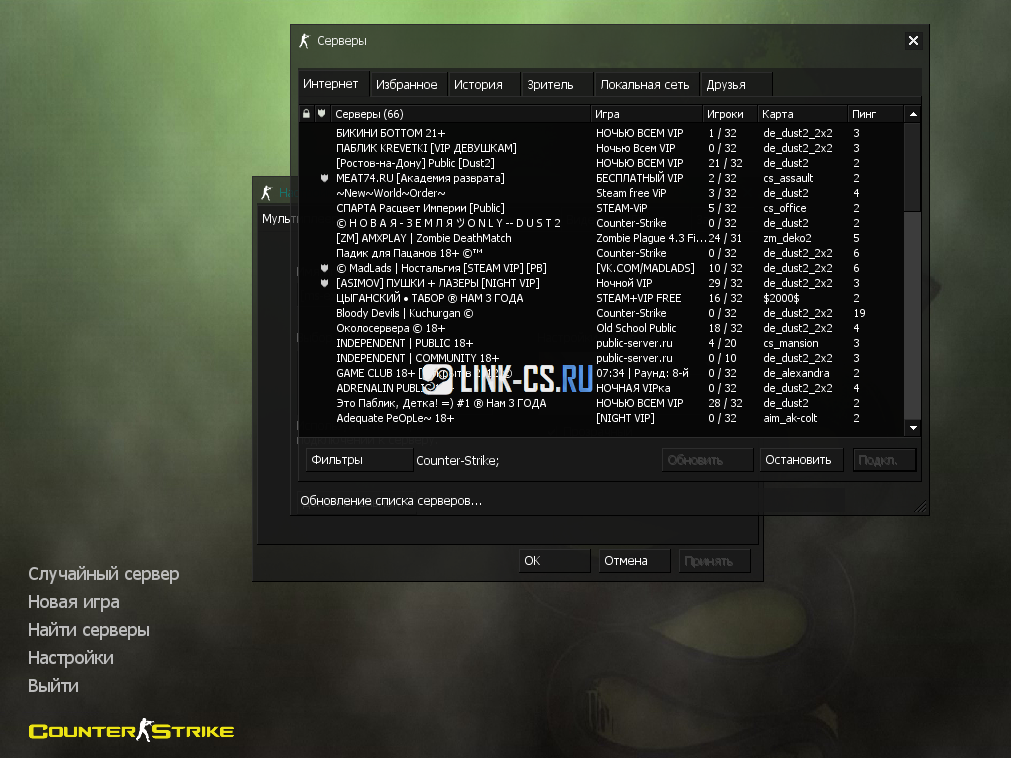Open the Локальная сеть tab

(x=645, y=85)
